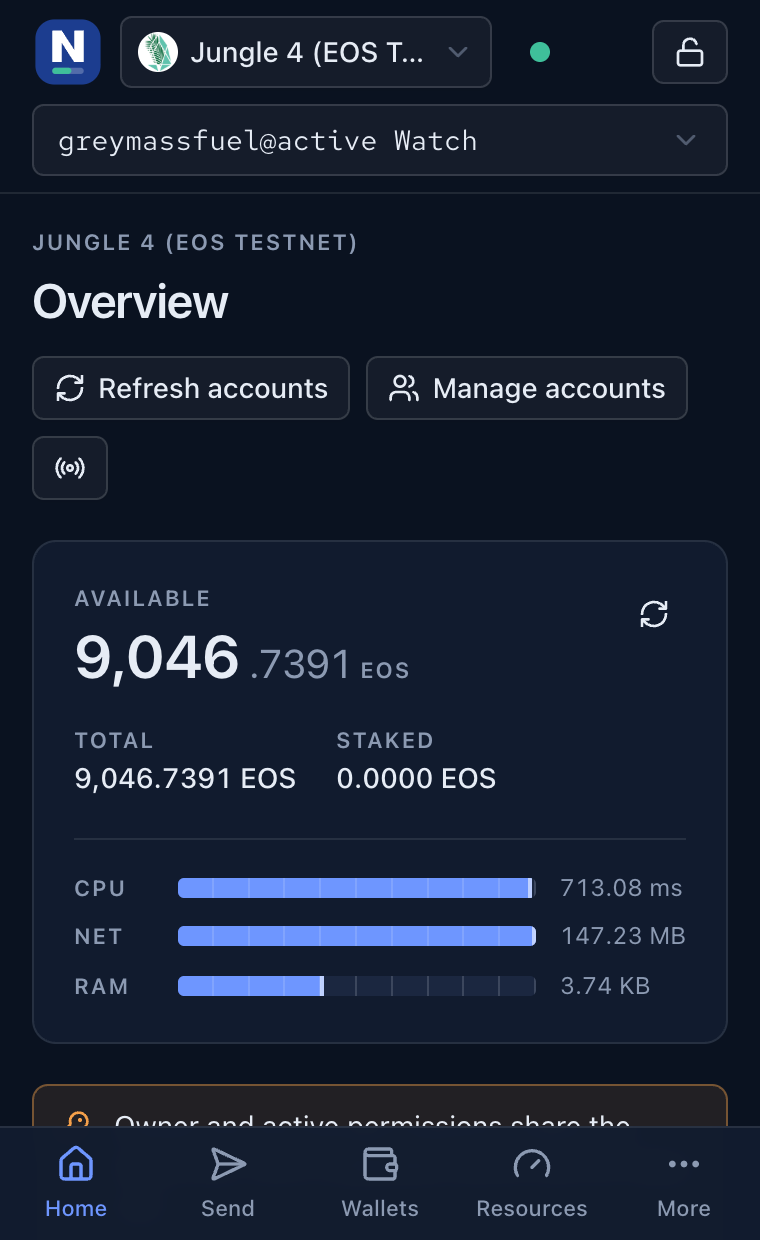Open the More menu tab
760x1240 pixels.
pyautogui.click(x=684, y=1184)
